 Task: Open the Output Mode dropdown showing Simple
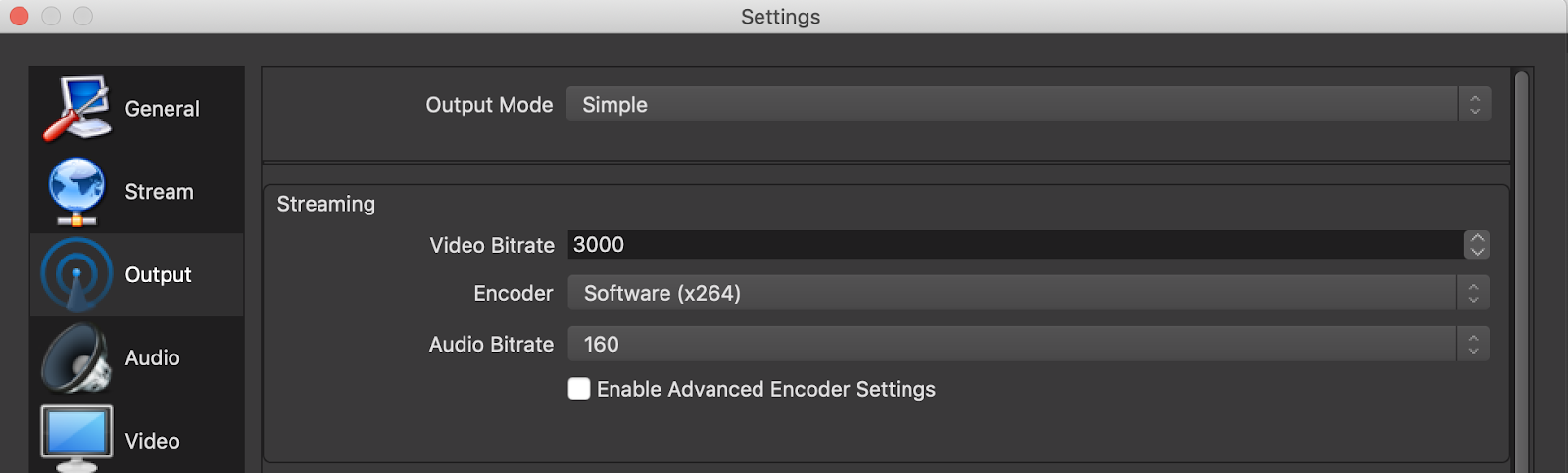(1028, 104)
